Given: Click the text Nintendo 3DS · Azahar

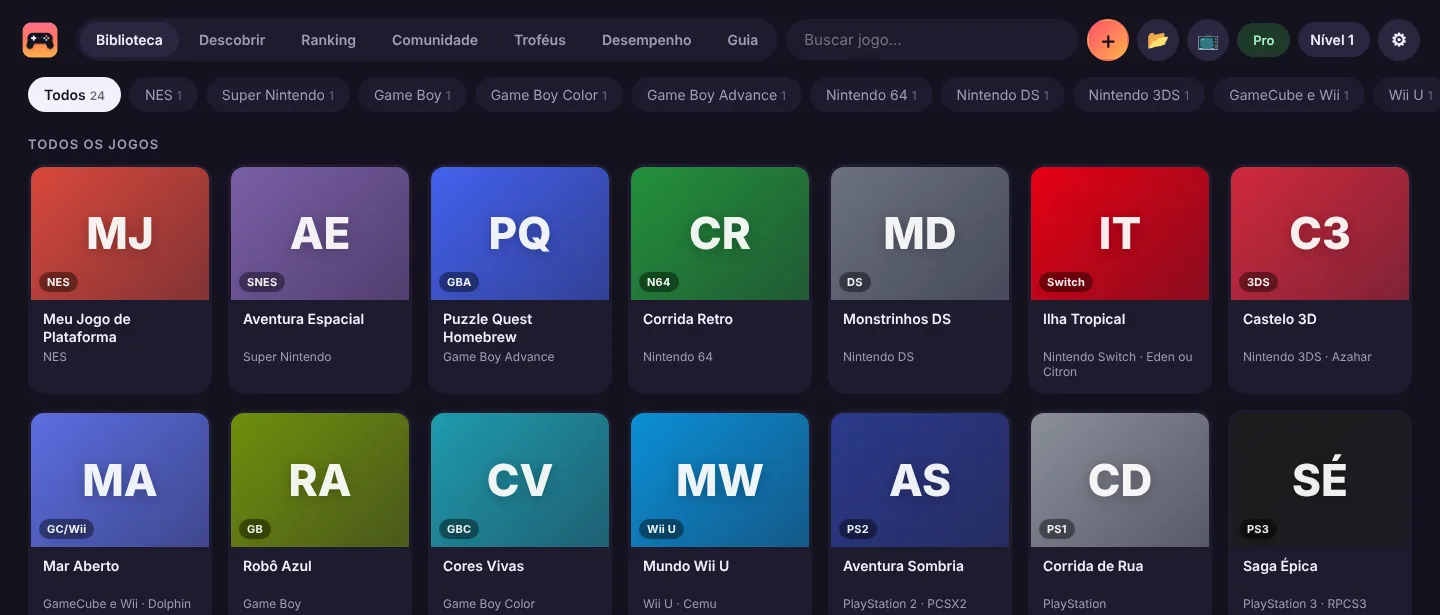Looking at the screenshot, I should [x=1307, y=357].
